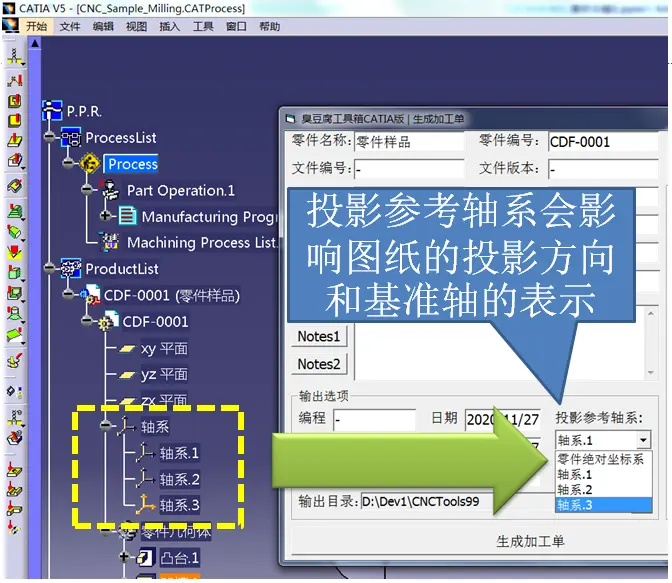This screenshot has width=672, height=583.
Task: Click the Notes1 button
Action: (319, 337)
